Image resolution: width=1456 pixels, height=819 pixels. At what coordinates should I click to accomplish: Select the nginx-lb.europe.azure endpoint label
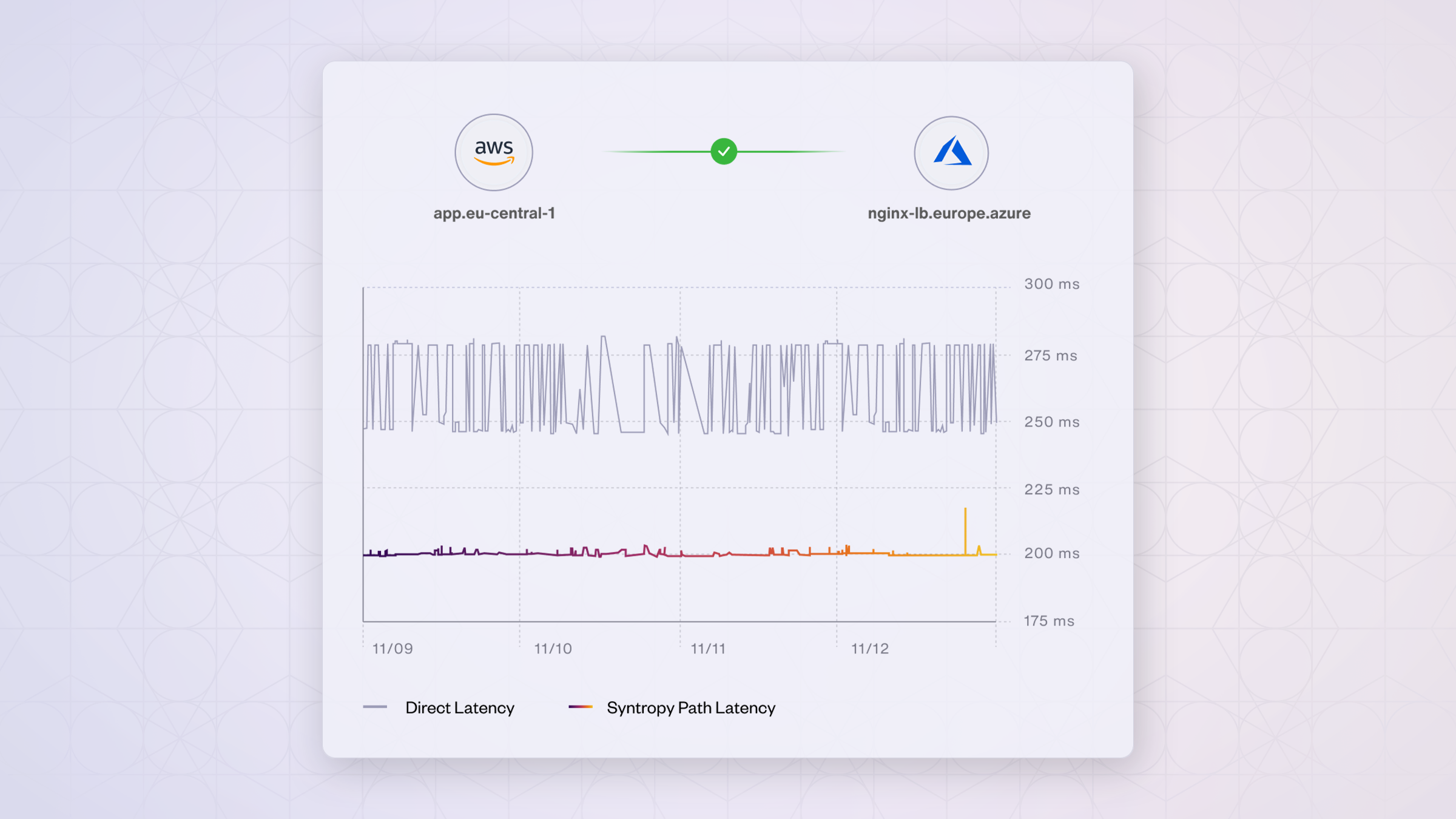point(949,213)
